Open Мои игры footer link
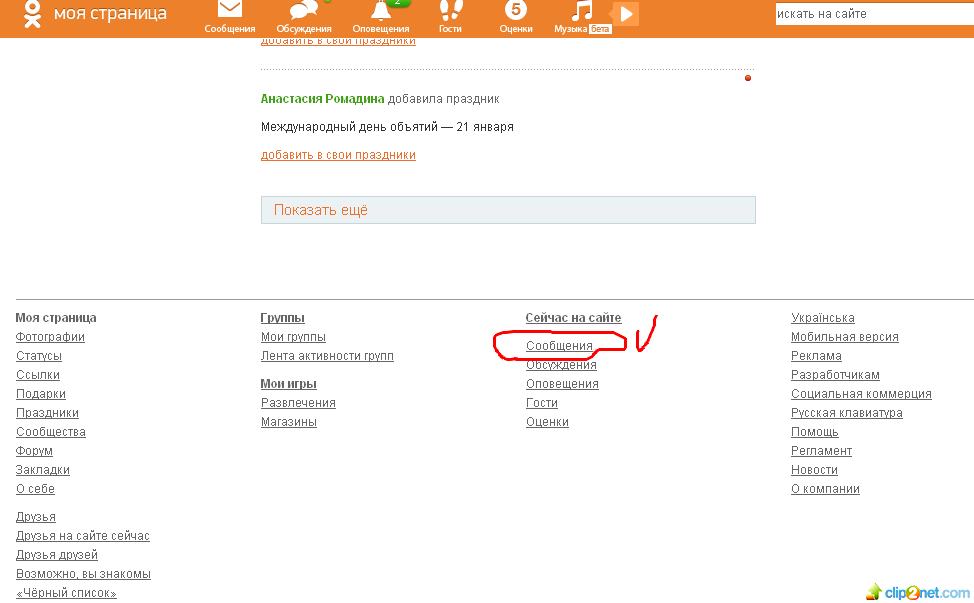974x603 pixels. tap(289, 384)
